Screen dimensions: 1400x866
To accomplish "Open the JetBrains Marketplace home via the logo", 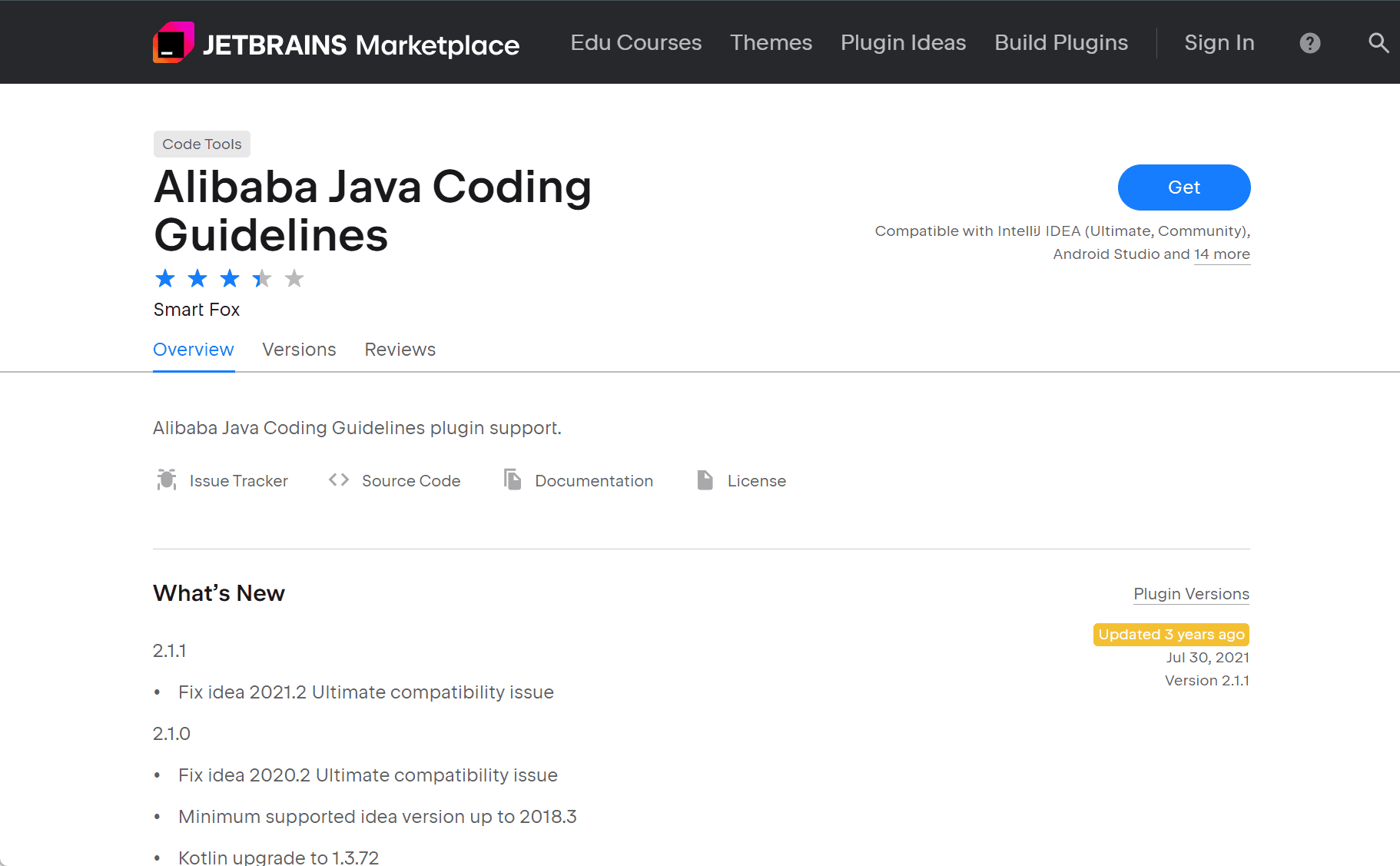I will (336, 43).
